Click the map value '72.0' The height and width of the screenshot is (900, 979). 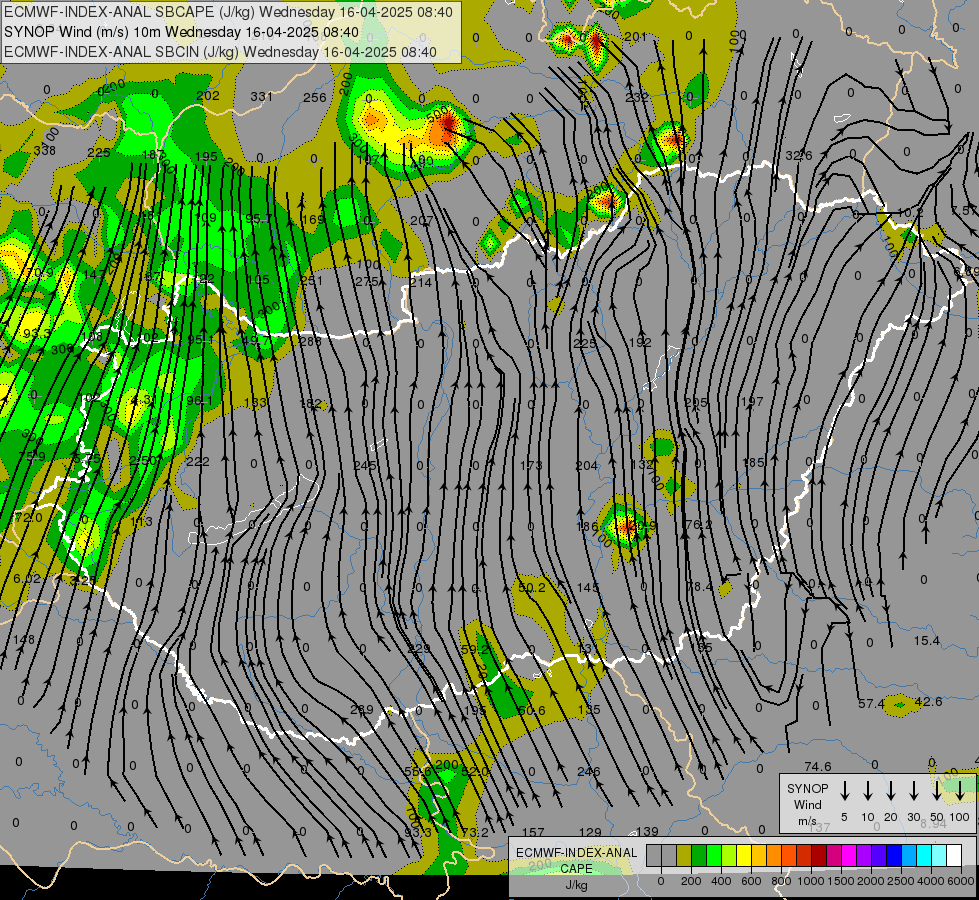click(29, 518)
